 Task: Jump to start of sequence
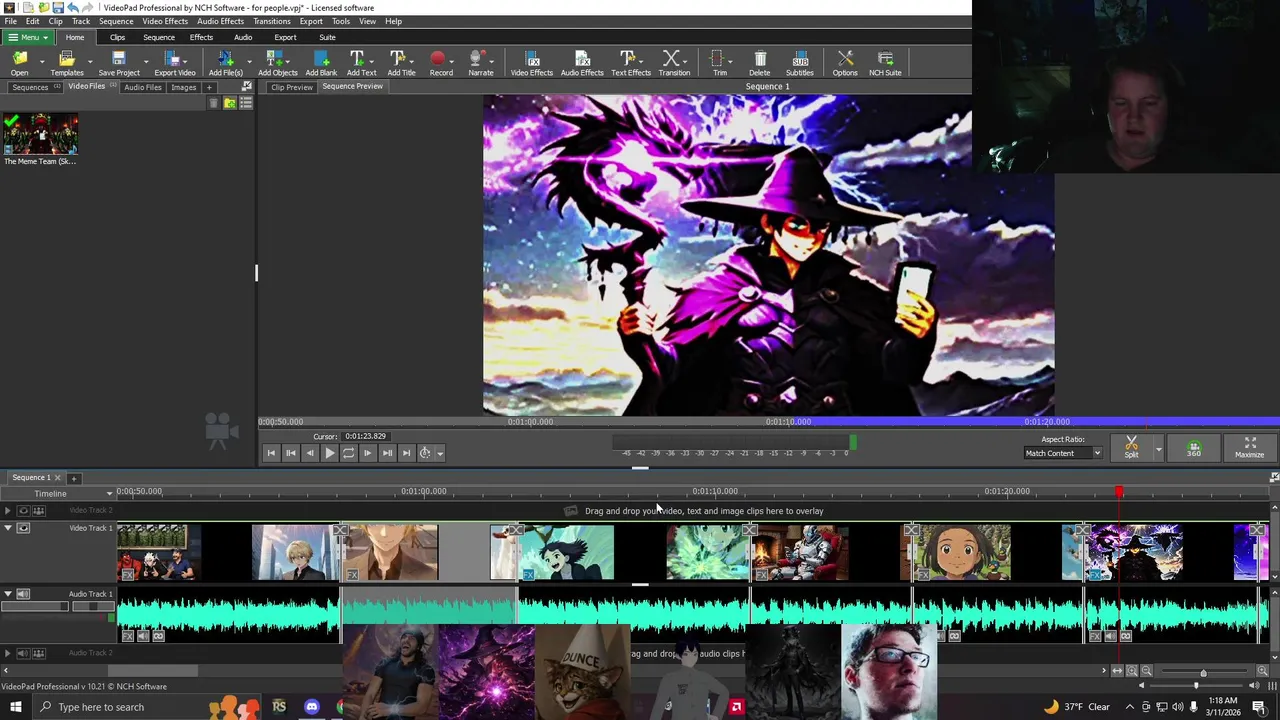(x=271, y=453)
